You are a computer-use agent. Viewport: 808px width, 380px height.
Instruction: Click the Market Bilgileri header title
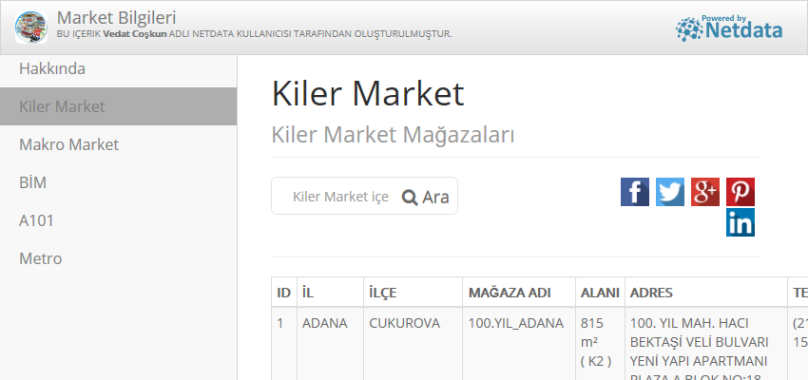(x=116, y=18)
